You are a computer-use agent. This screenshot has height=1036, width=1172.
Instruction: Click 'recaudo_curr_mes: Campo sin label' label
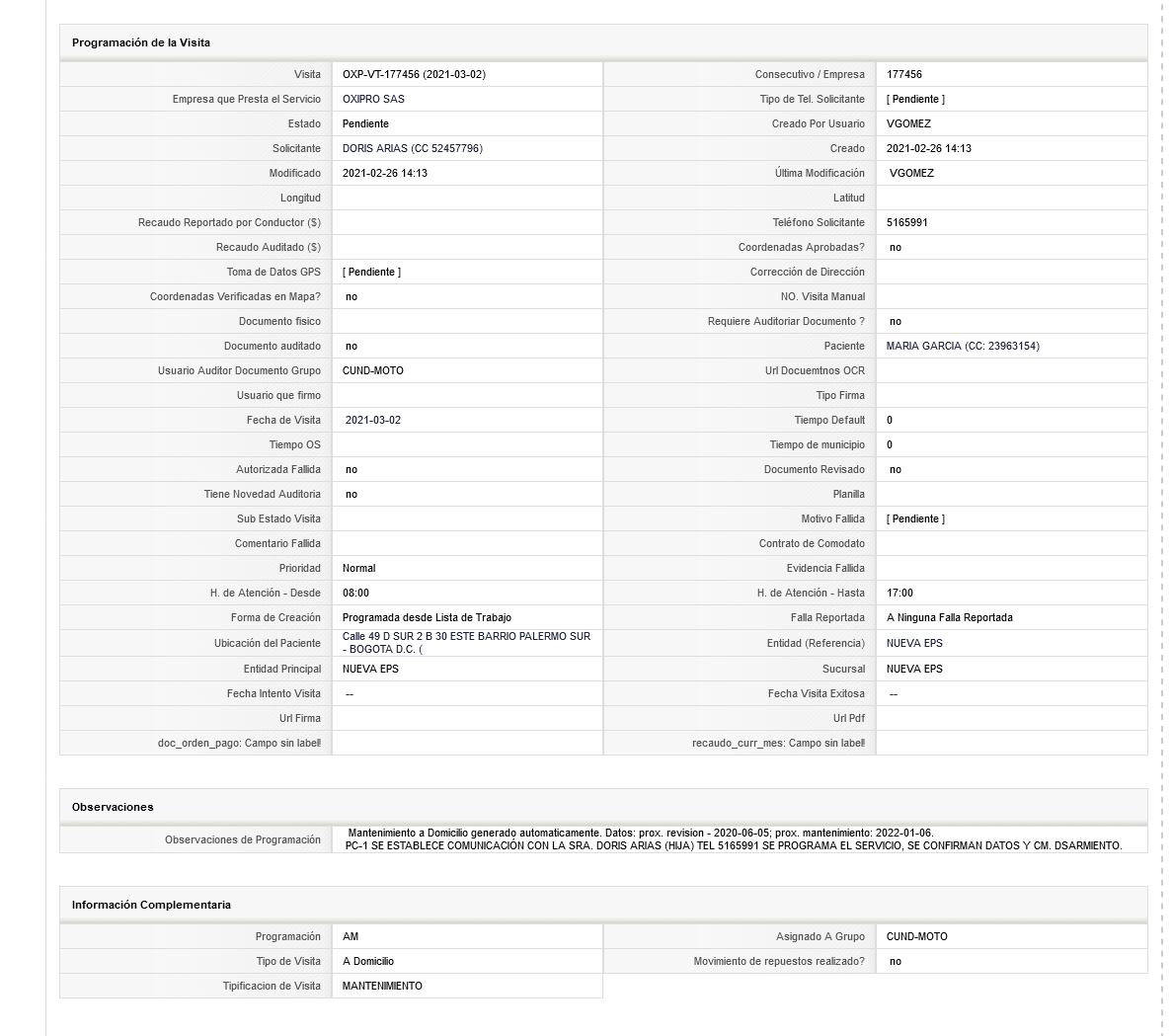coord(778,743)
